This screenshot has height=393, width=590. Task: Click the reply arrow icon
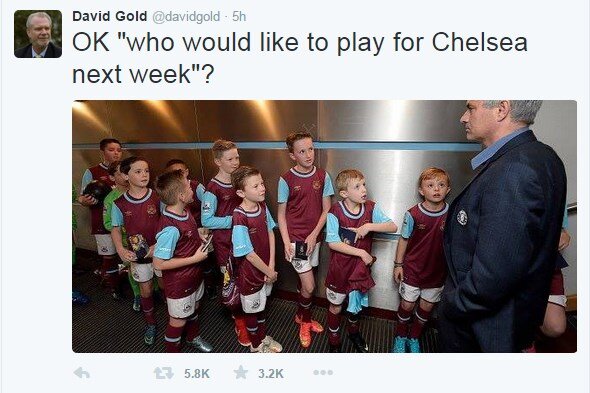[82, 373]
